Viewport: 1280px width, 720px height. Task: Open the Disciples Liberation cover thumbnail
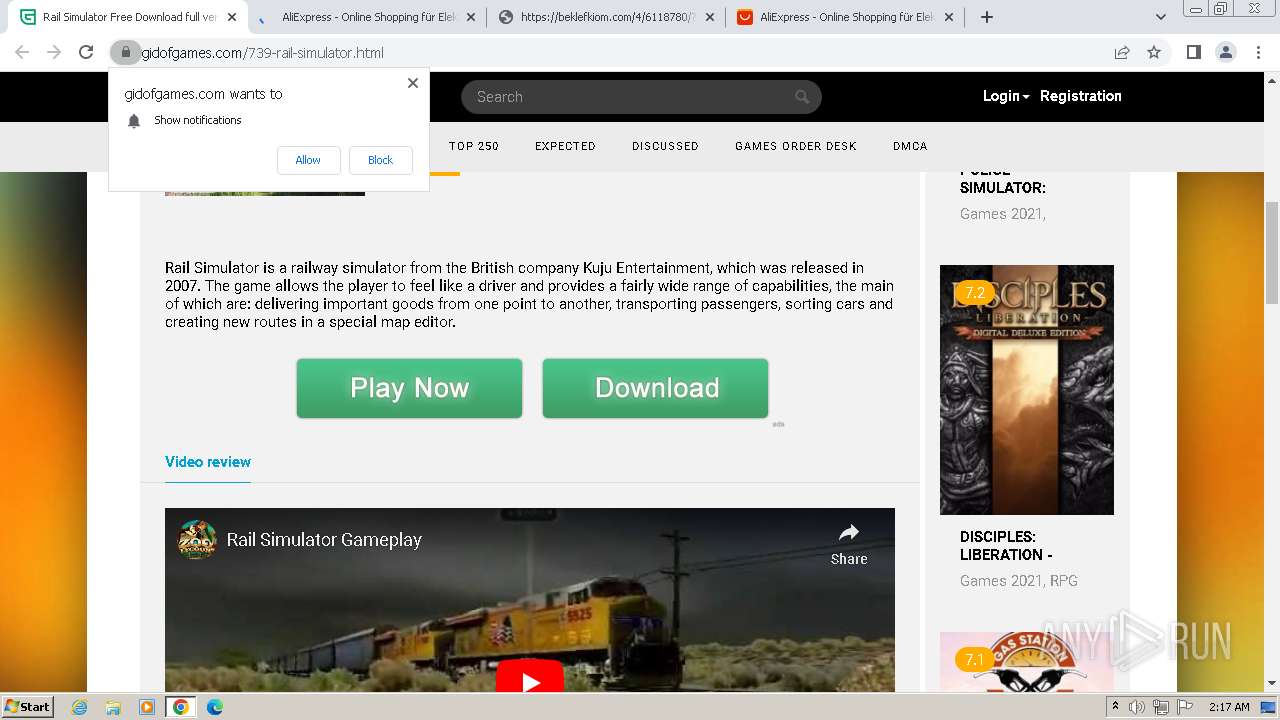1027,390
